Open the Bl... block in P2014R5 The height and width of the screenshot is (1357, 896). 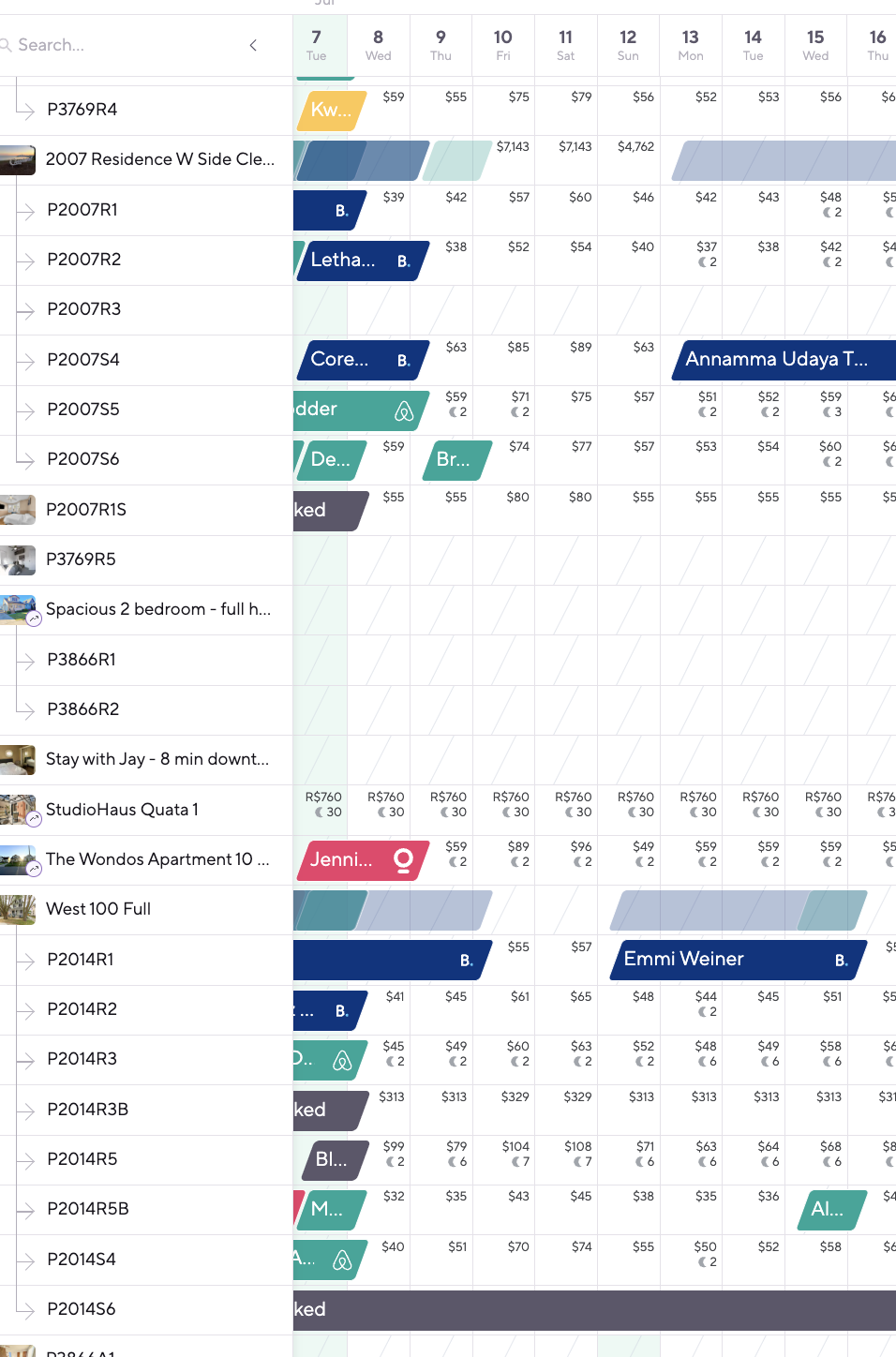(334, 1160)
